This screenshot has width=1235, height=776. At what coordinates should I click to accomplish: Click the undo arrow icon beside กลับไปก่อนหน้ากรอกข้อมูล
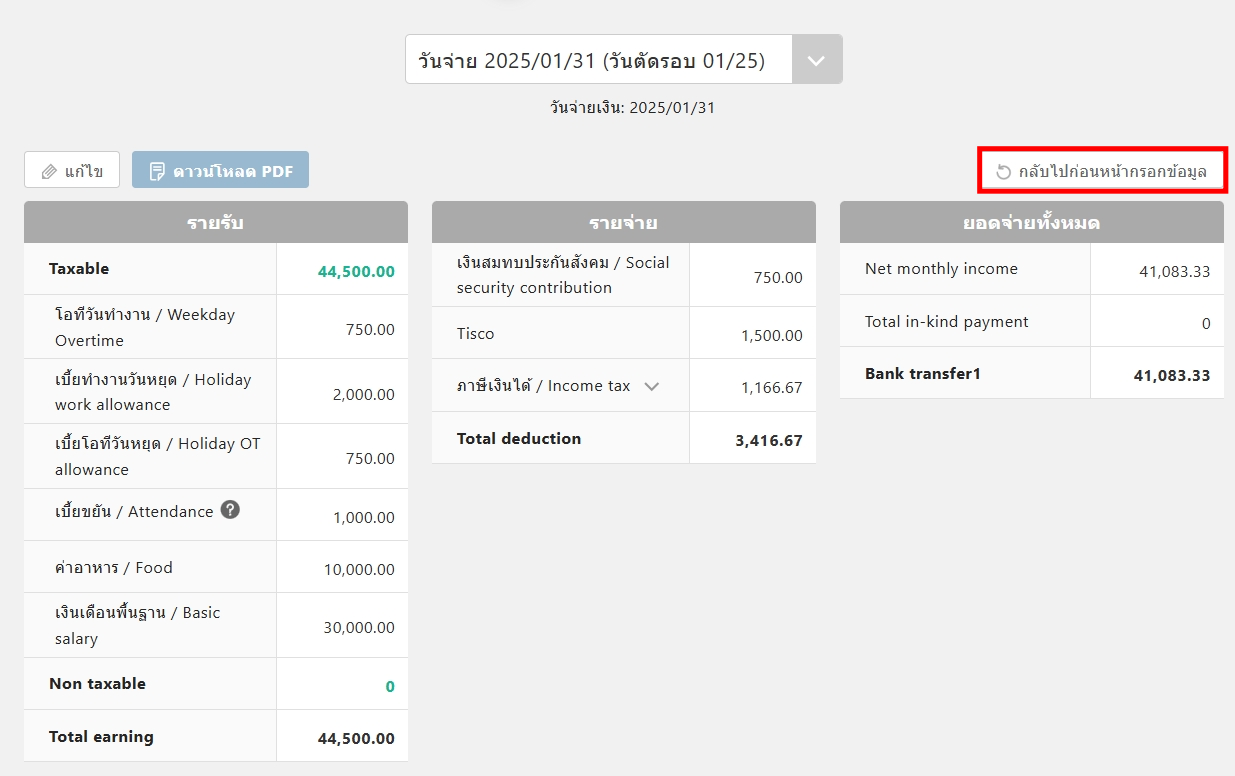click(1003, 172)
